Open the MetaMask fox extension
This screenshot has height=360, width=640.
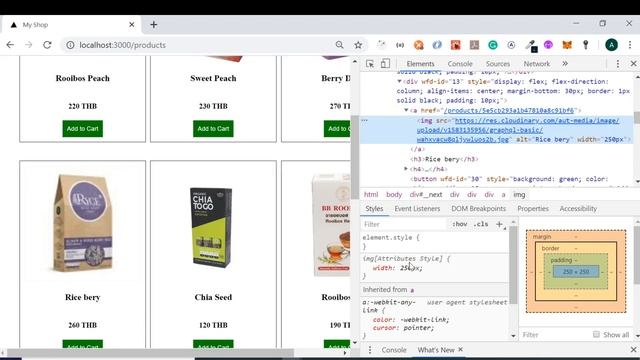click(x=567, y=45)
